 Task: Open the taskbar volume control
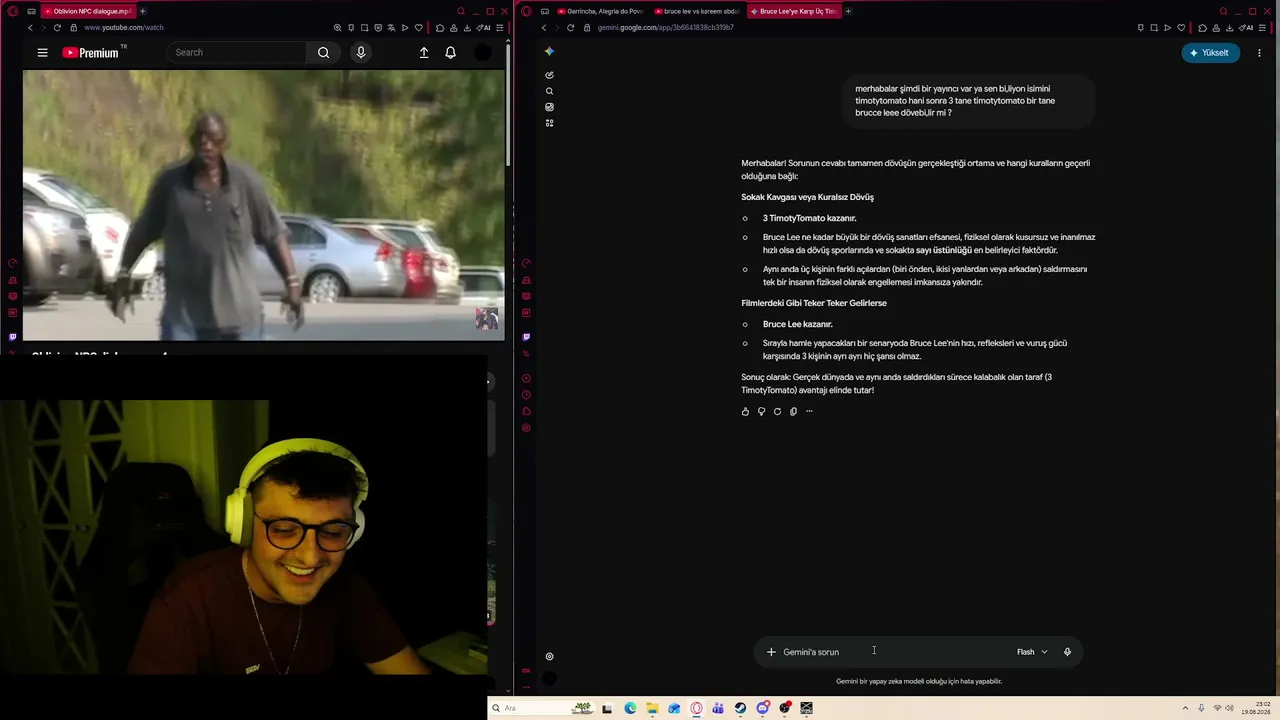click(x=1230, y=708)
